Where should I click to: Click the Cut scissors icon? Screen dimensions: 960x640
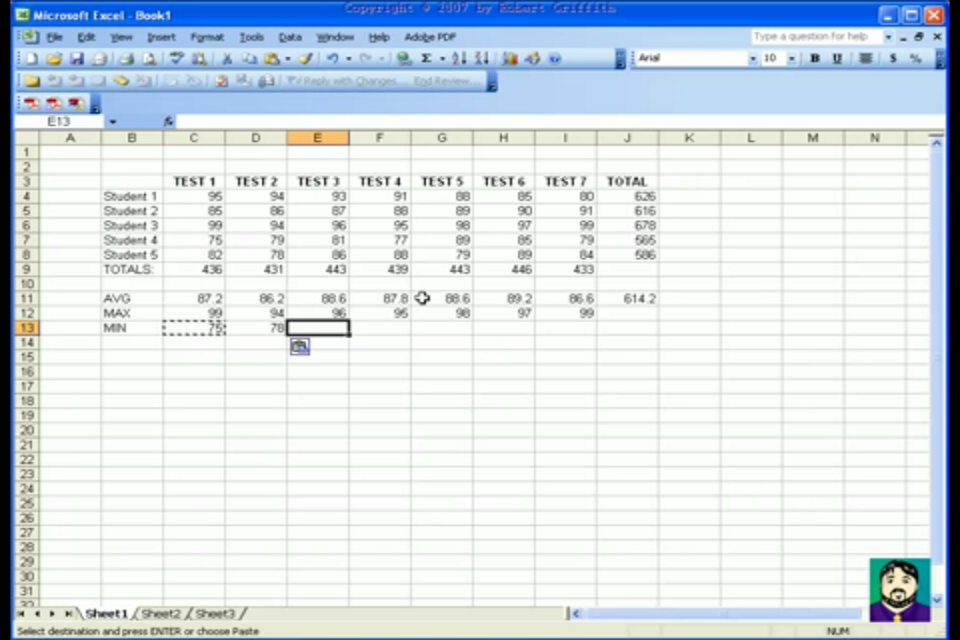pos(227,59)
